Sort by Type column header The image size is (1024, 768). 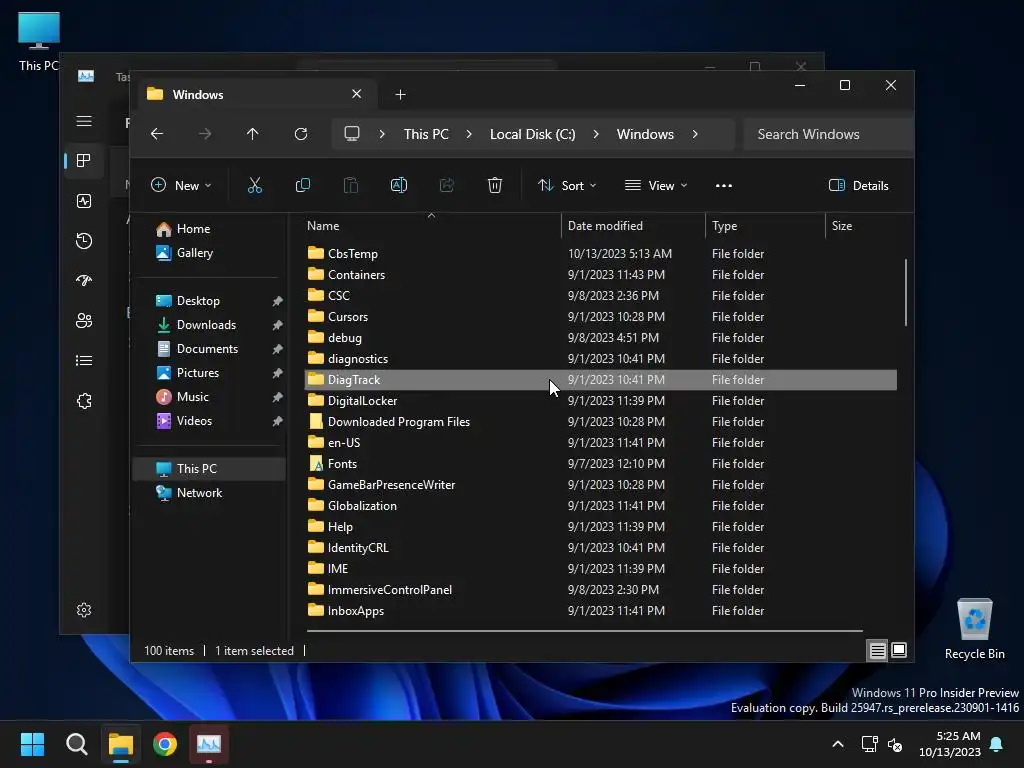765,226
